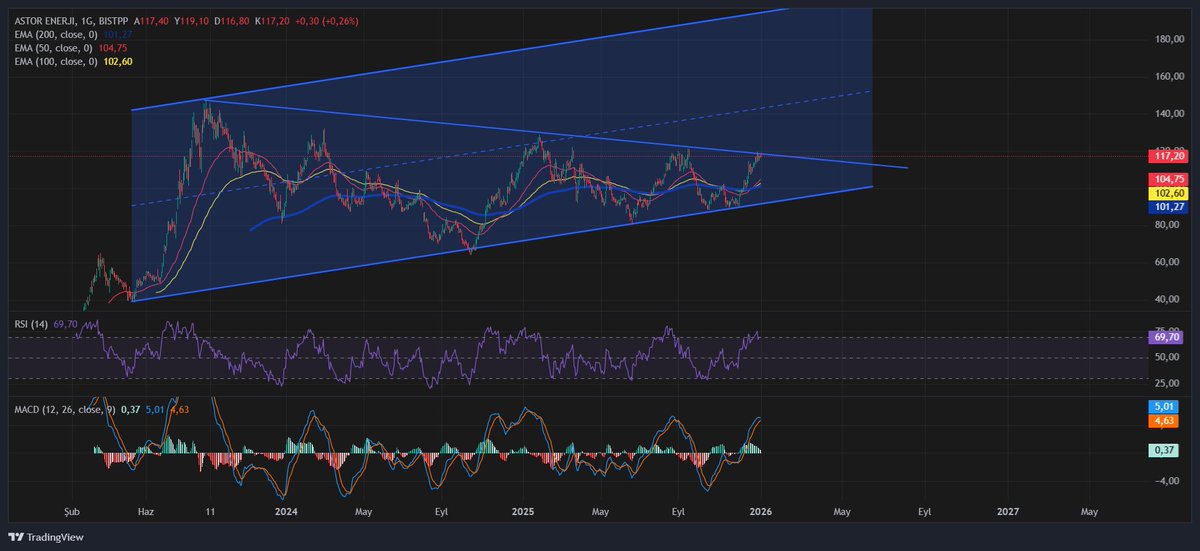Screen dimensions: 1200x551
Task: Select the EMA (50, close, 0) legend
Action: click(53, 48)
